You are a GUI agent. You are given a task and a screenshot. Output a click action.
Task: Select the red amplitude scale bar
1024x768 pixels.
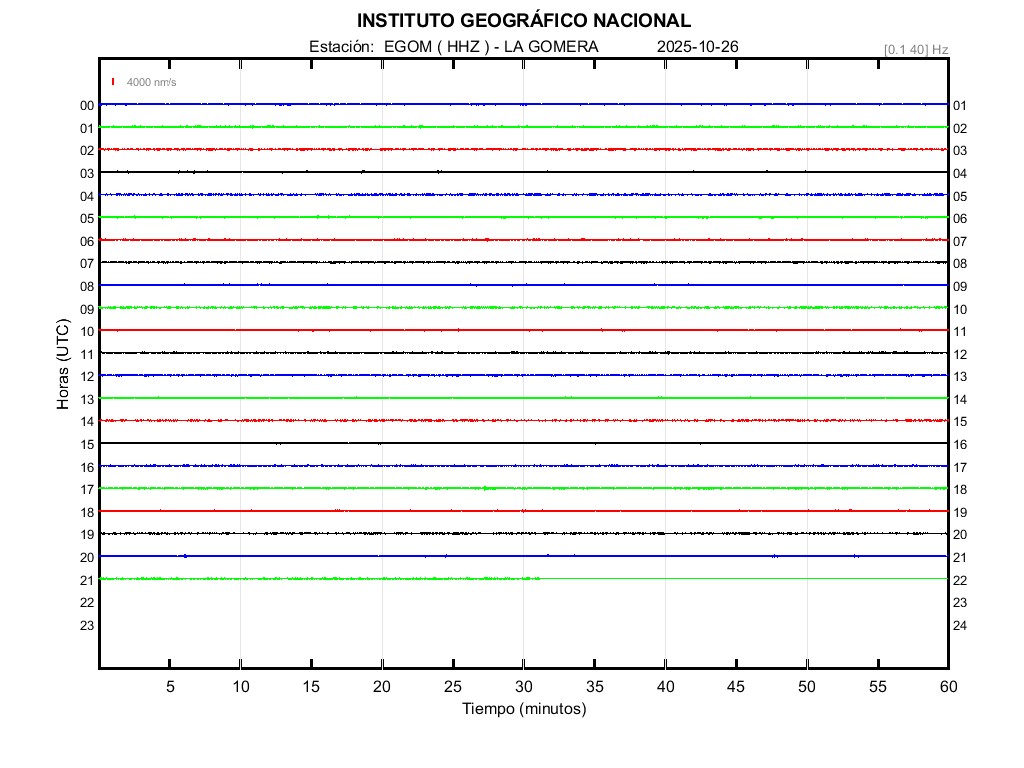coord(114,82)
